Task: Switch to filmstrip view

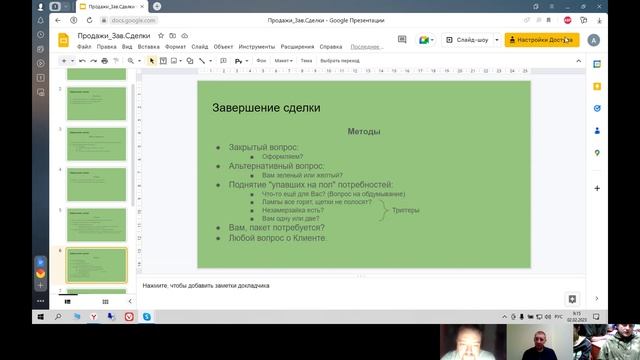Action: (x=68, y=302)
